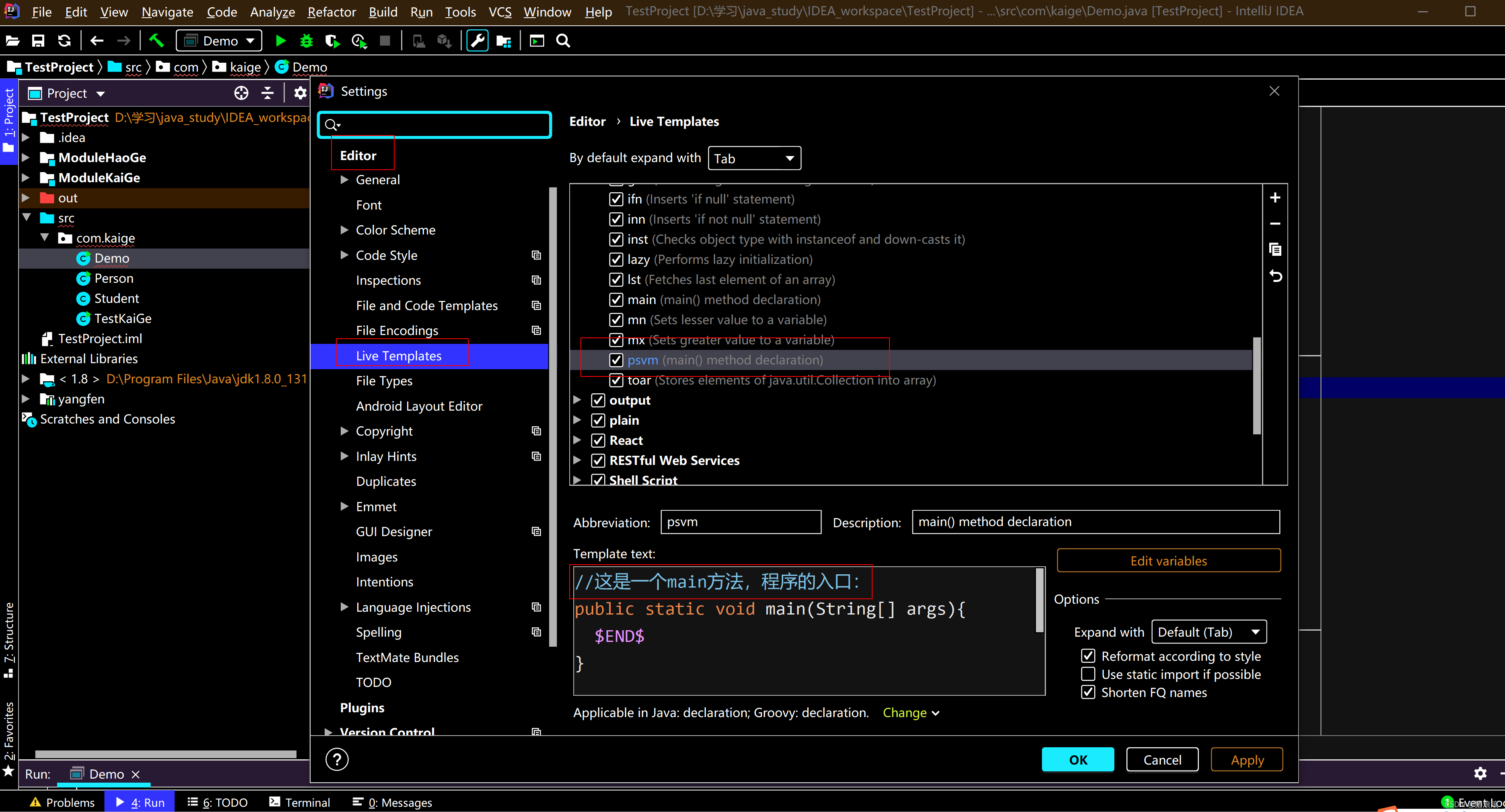
Task: Run Demo with the green play icon
Action: point(280,41)
